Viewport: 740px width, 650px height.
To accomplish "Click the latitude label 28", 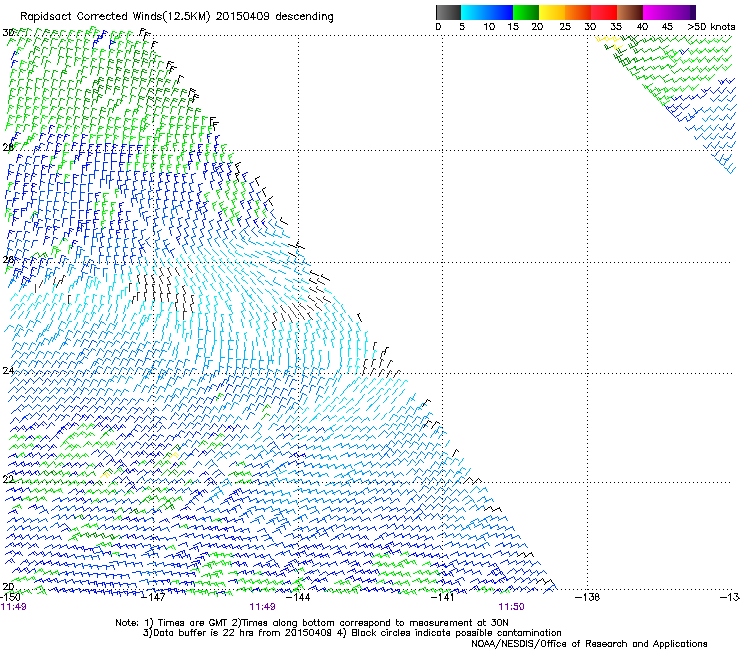I will pyautogui.click(x=8, y=147).
